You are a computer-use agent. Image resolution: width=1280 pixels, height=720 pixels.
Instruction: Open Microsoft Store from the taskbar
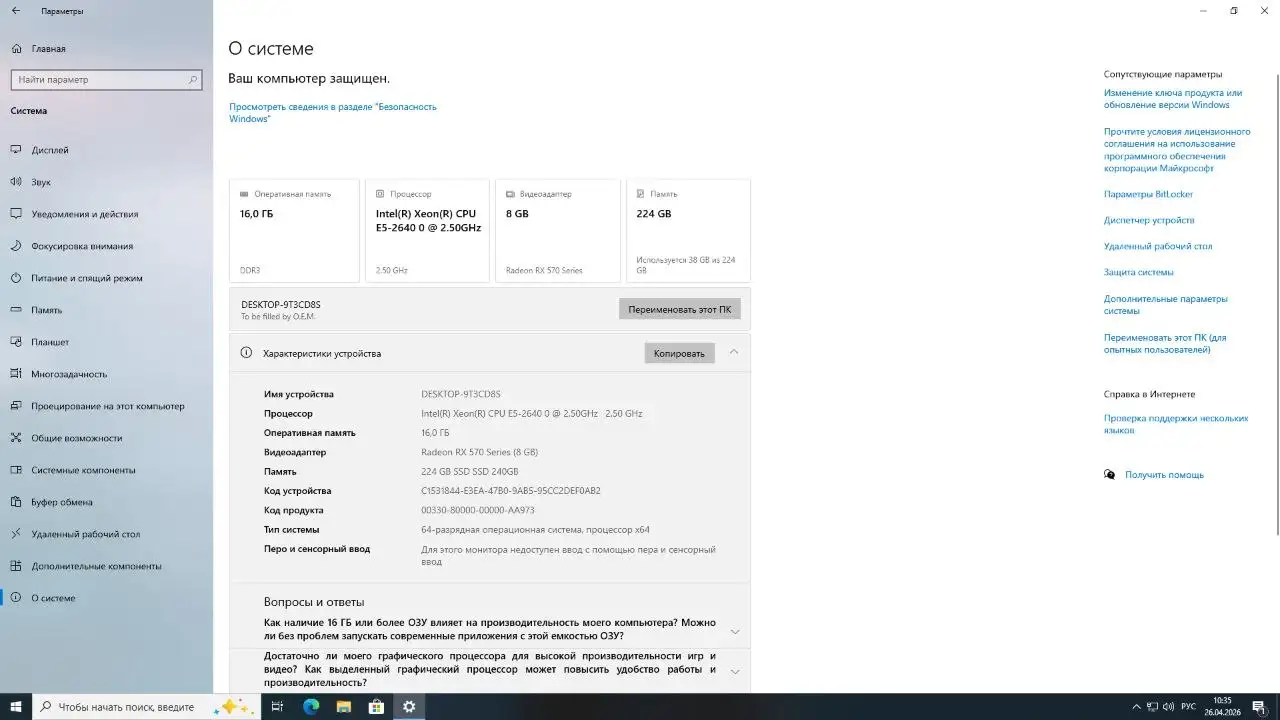[x=376, y=707]
